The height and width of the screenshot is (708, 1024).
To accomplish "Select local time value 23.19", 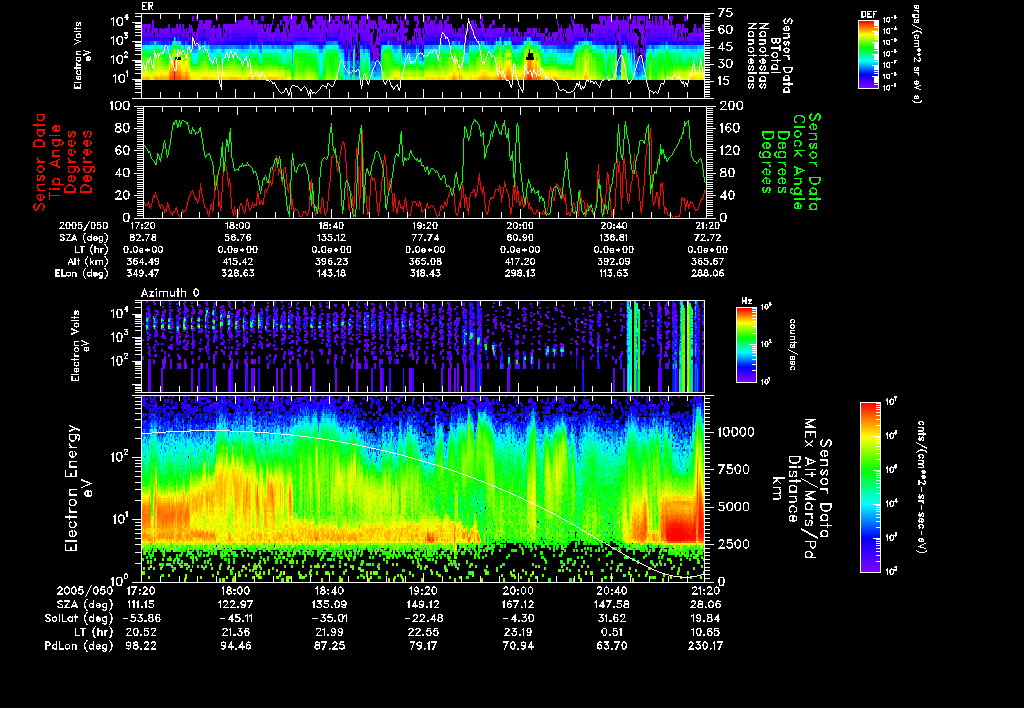I will click(x=519, y=632).
